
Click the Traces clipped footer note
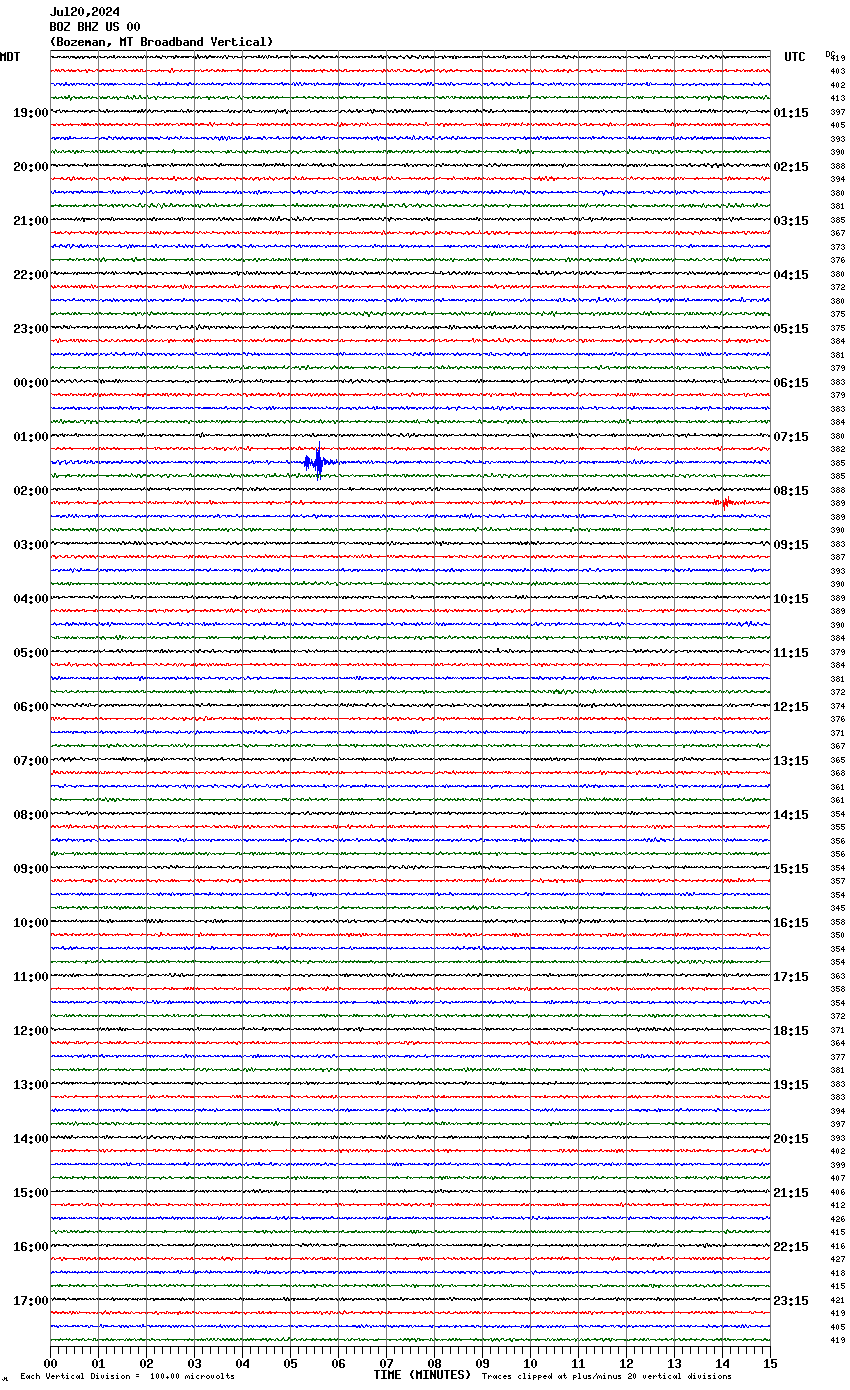[x=606, y=1376]
